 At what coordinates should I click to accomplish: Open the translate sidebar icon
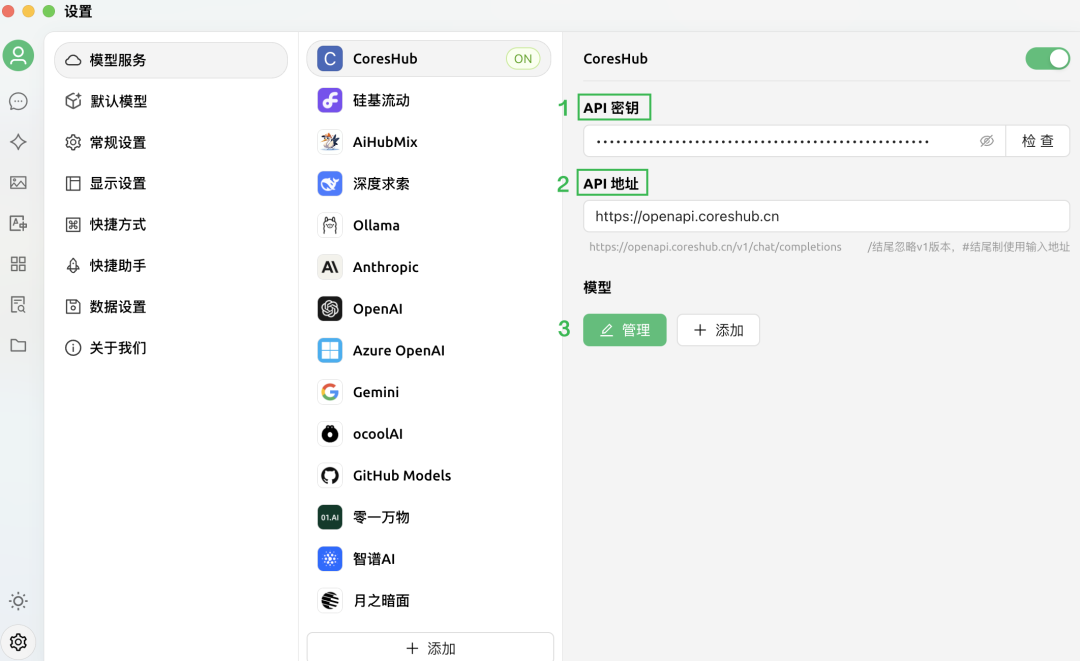click(x=19, y=223)
